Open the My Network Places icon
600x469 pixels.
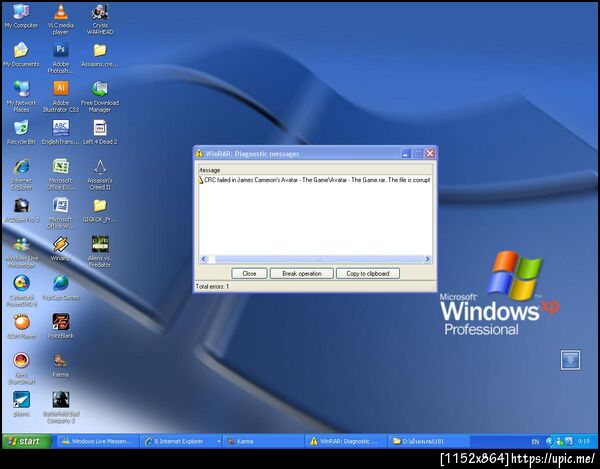click(x=21, y=96)
